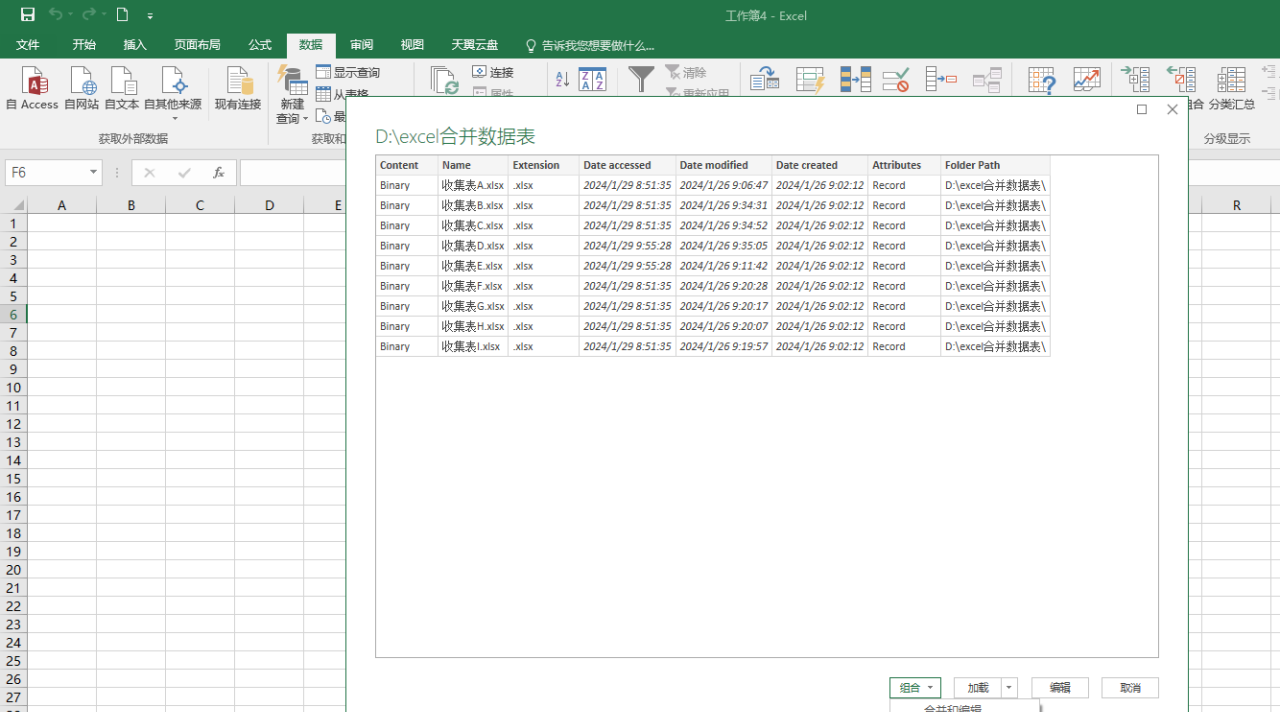Select row 10 header in worksheet

pyautogui.click(x=13, y=388)
